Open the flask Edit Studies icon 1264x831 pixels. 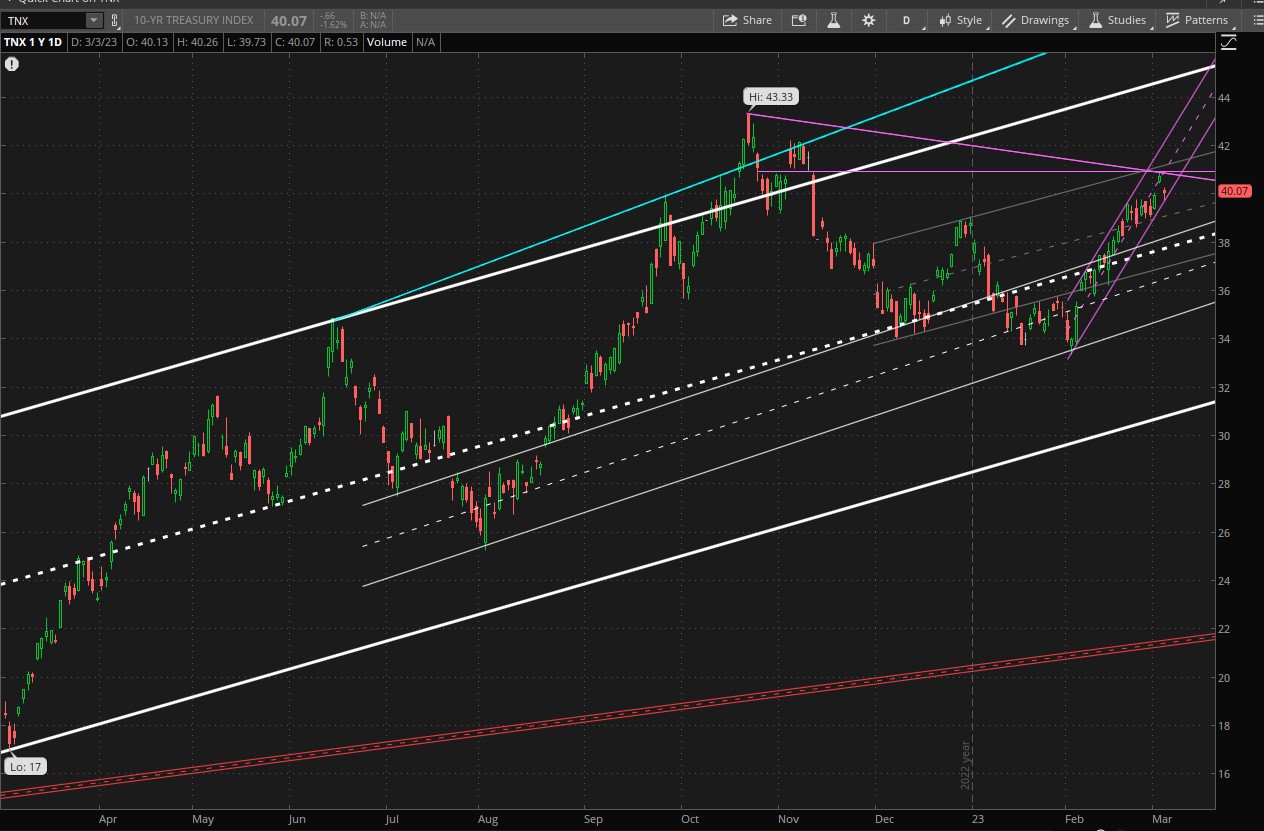832,20
